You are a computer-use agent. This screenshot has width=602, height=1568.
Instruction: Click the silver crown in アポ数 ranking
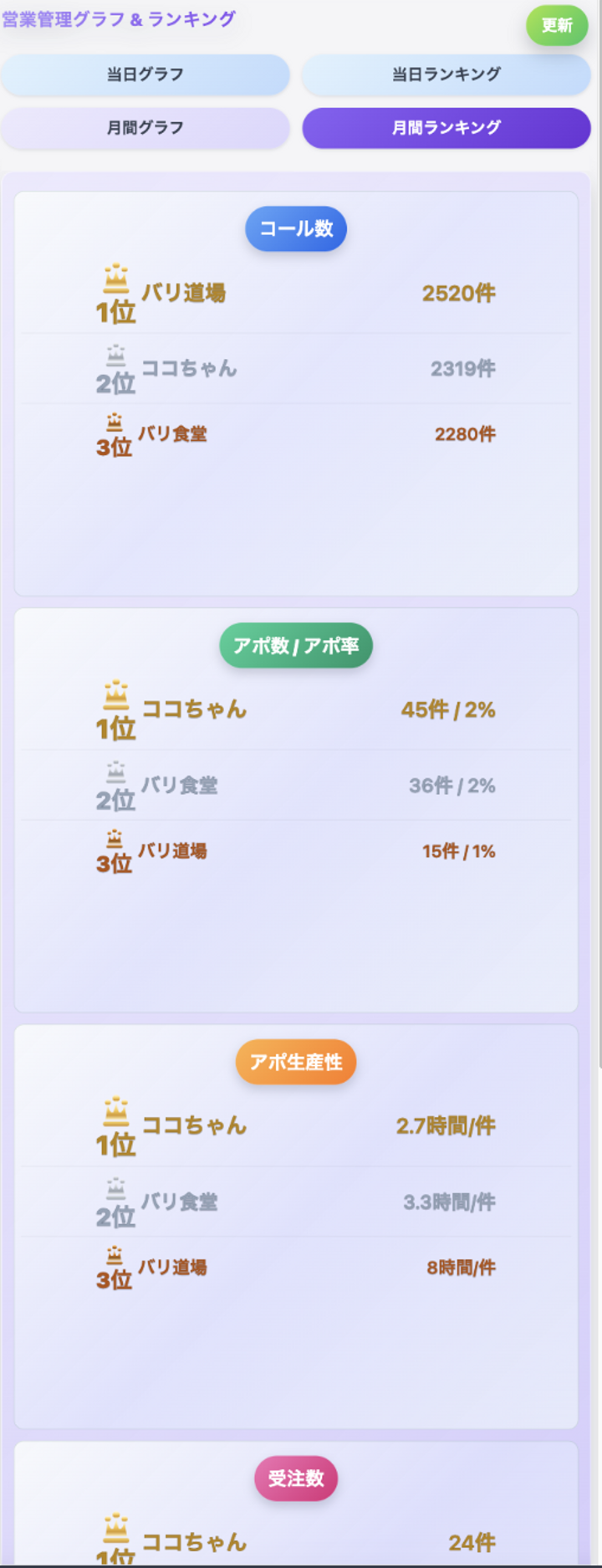click(x=115, y=773)
